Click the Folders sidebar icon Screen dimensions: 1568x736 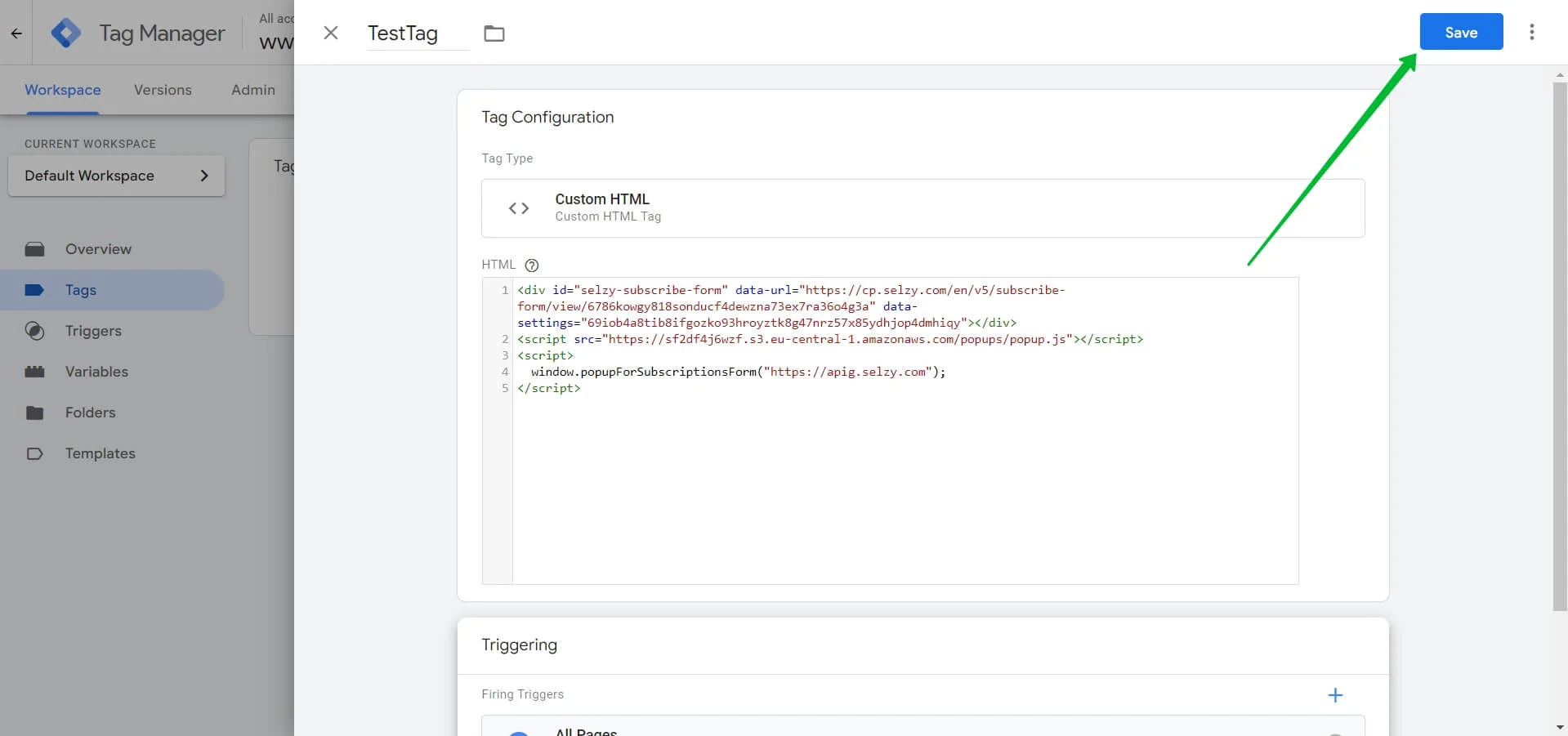pyautogui.click(x=34, y=413)
